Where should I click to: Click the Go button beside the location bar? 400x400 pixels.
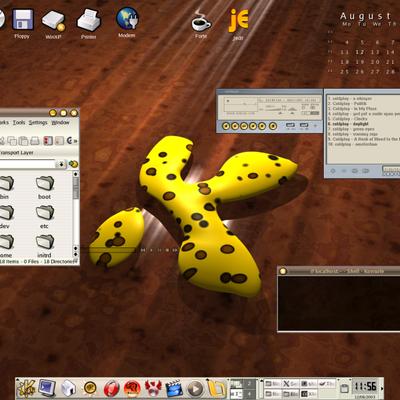(73, 164)
